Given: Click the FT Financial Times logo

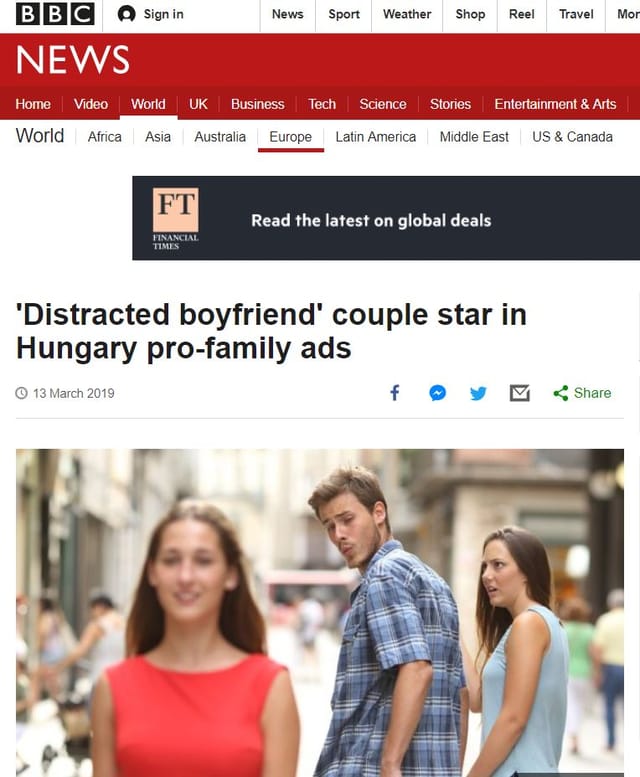Looking at the screenshot, I should [x=176, y=218].
